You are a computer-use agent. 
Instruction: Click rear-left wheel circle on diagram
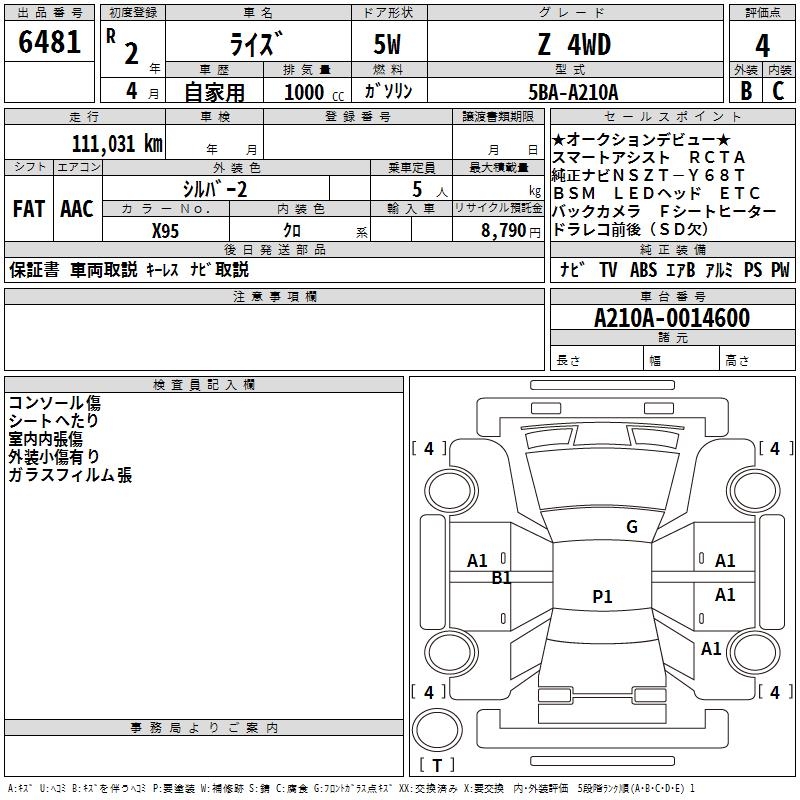point(451,652)
